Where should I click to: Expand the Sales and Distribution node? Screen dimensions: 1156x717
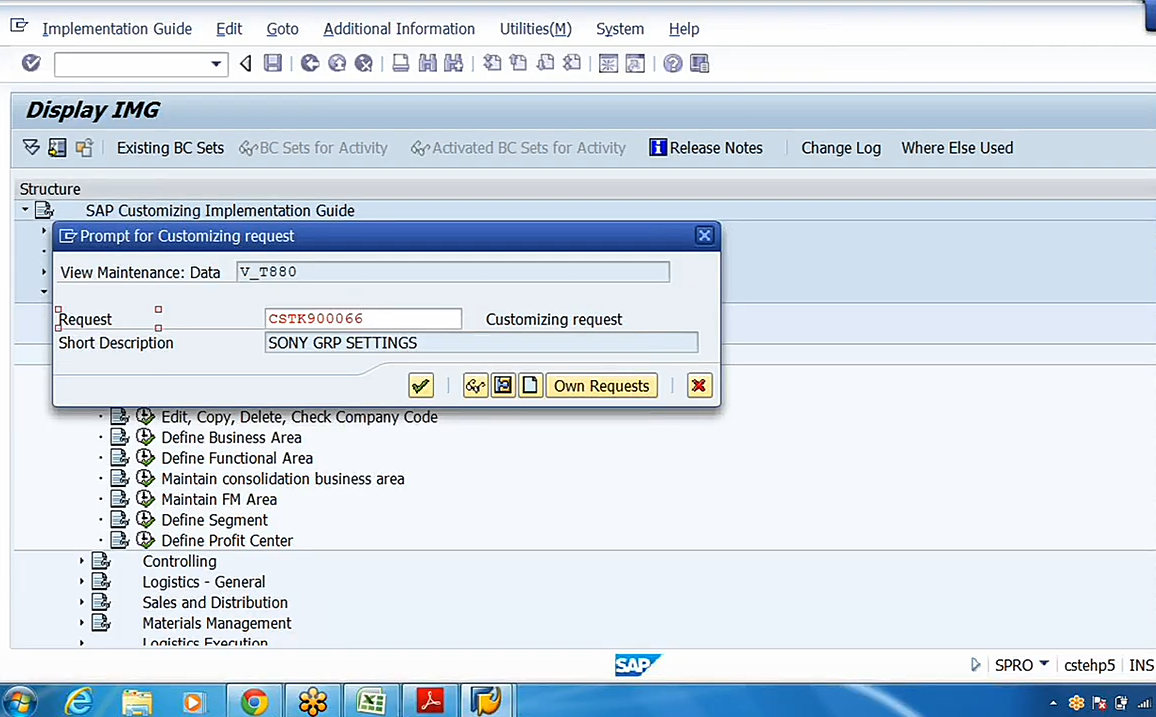click(82, 602)
